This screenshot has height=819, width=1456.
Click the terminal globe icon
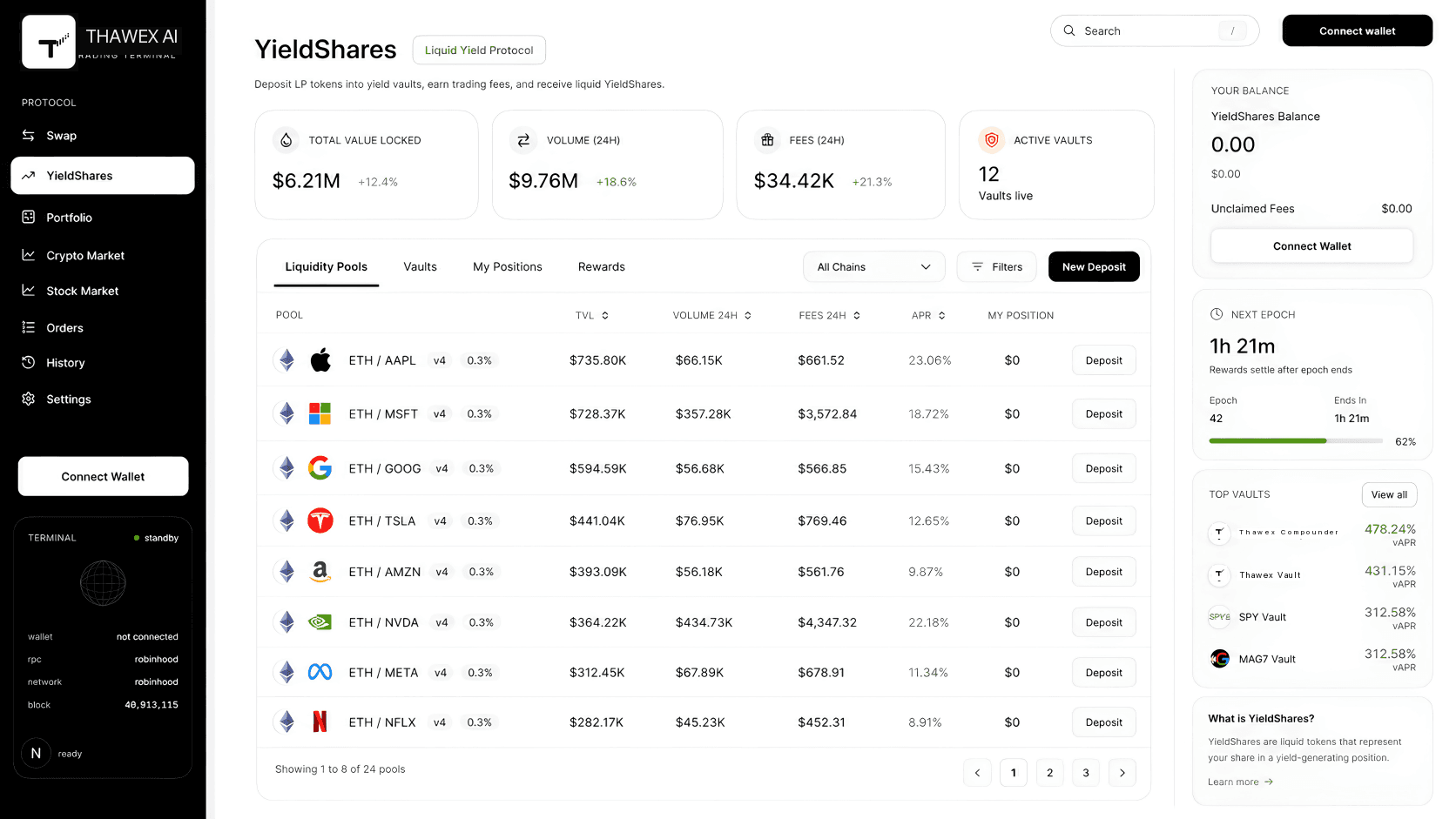[103, 583]
